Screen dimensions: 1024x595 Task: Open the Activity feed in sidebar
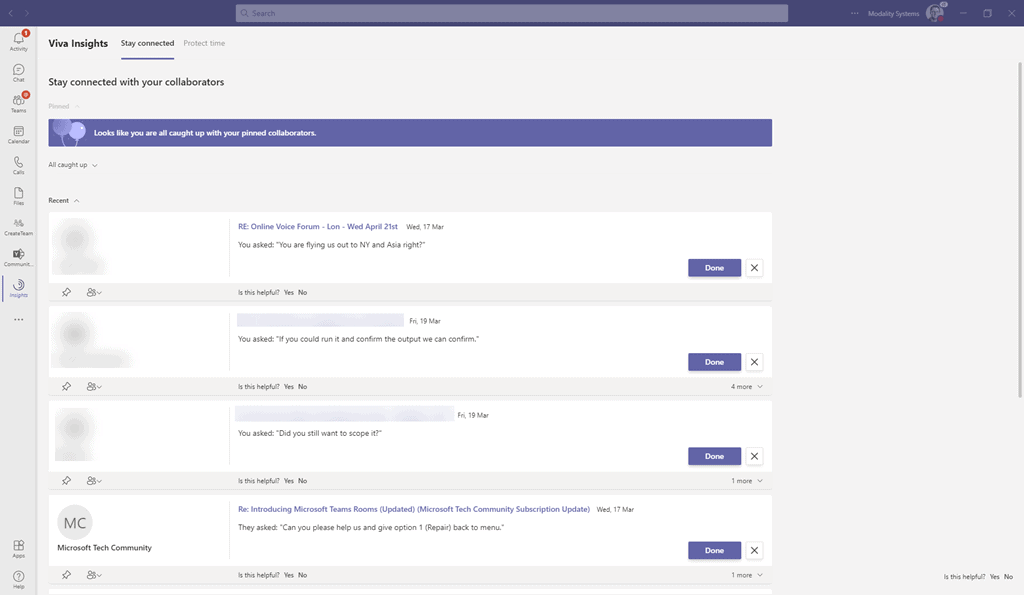coord(18,41)
